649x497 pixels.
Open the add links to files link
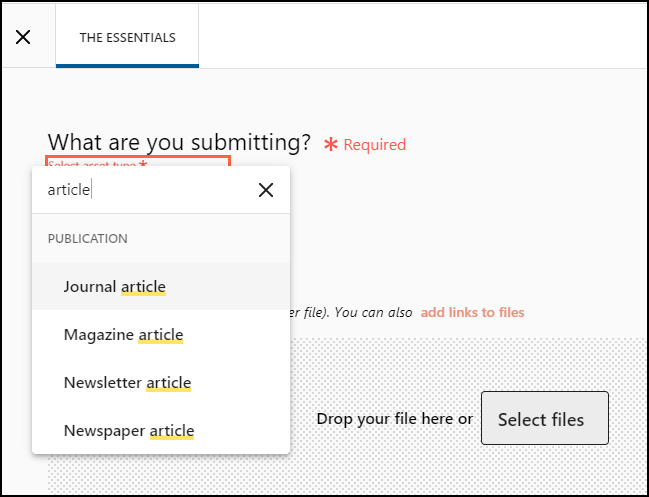tap(472, 312)
